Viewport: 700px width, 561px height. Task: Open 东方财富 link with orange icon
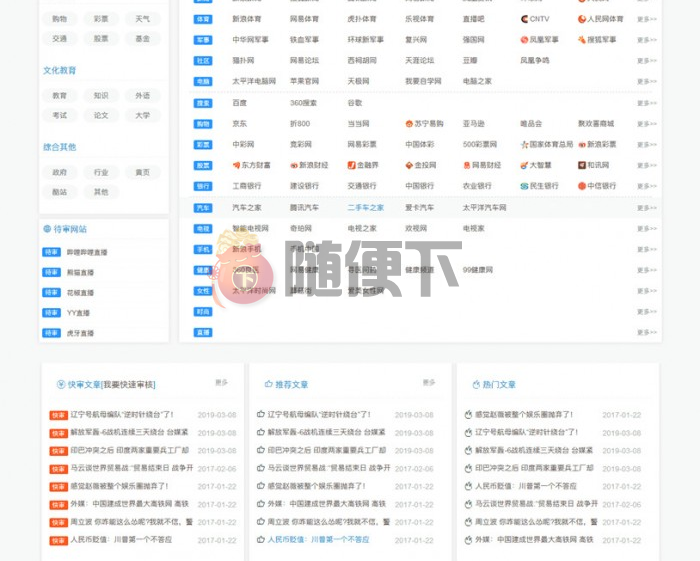(x=251, y=165)
